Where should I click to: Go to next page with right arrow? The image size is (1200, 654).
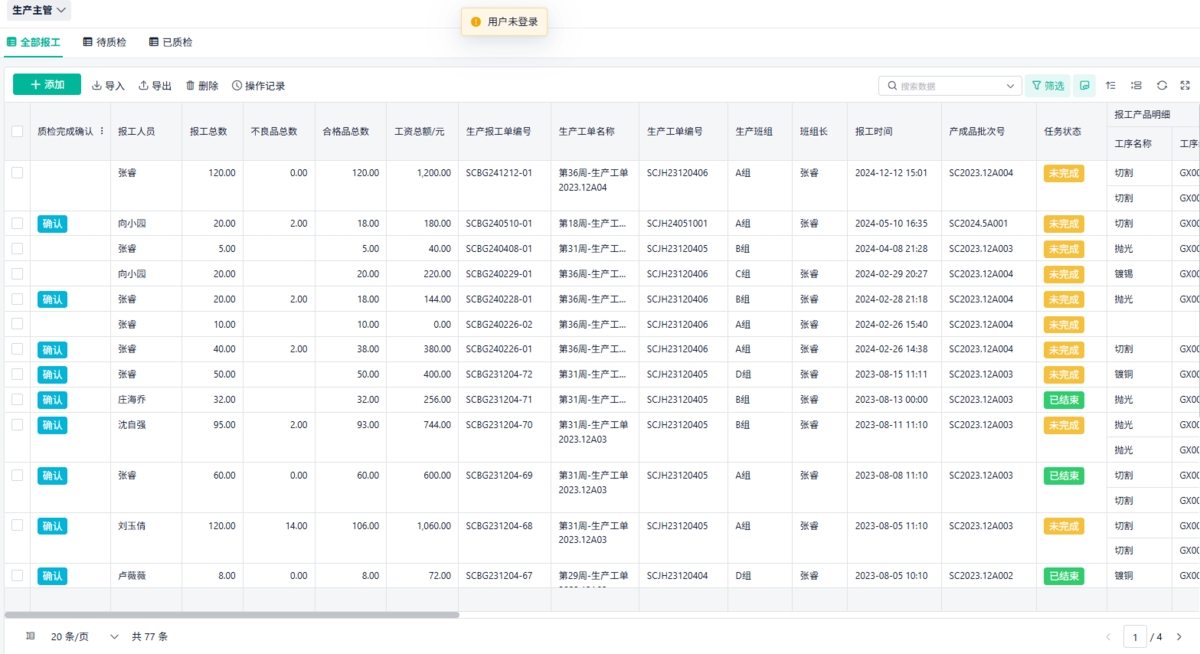click(x=1179, y=637)
